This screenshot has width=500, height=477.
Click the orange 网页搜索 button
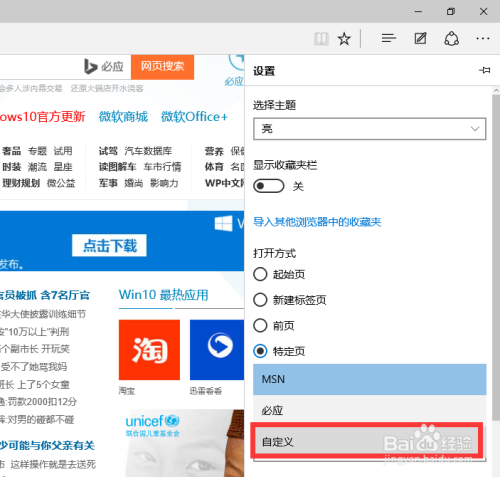pos(162,67)
